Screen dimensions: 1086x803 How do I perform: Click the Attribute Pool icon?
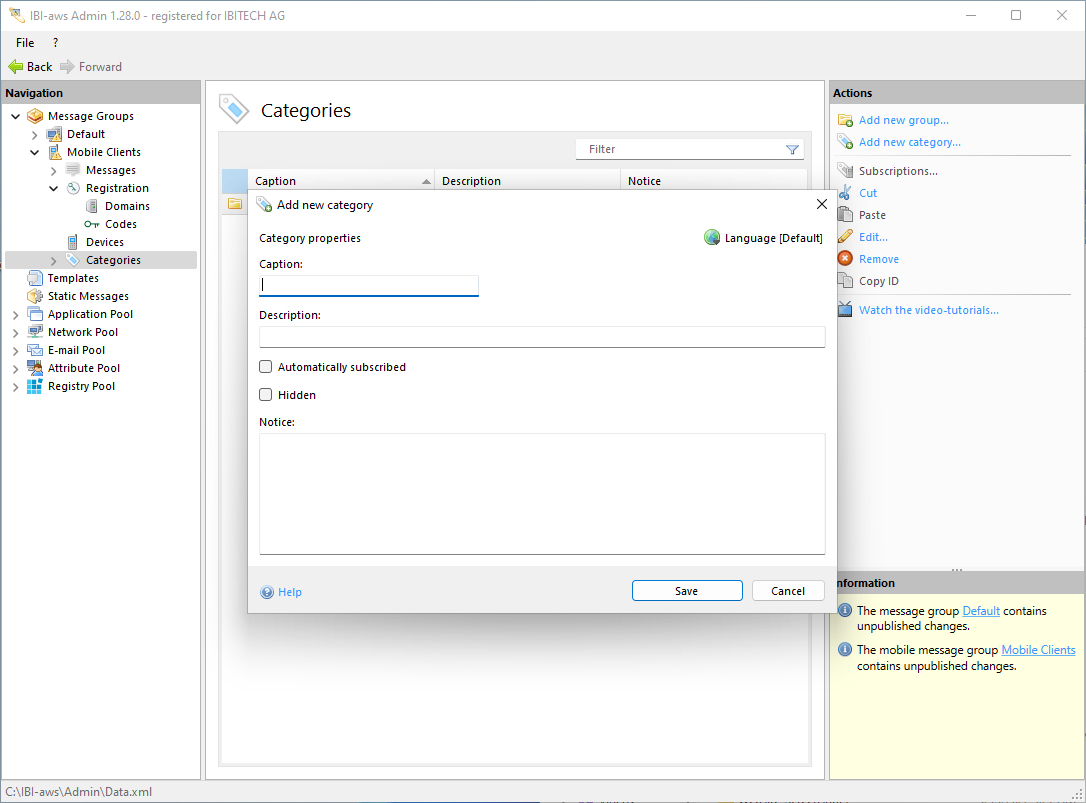35,368
